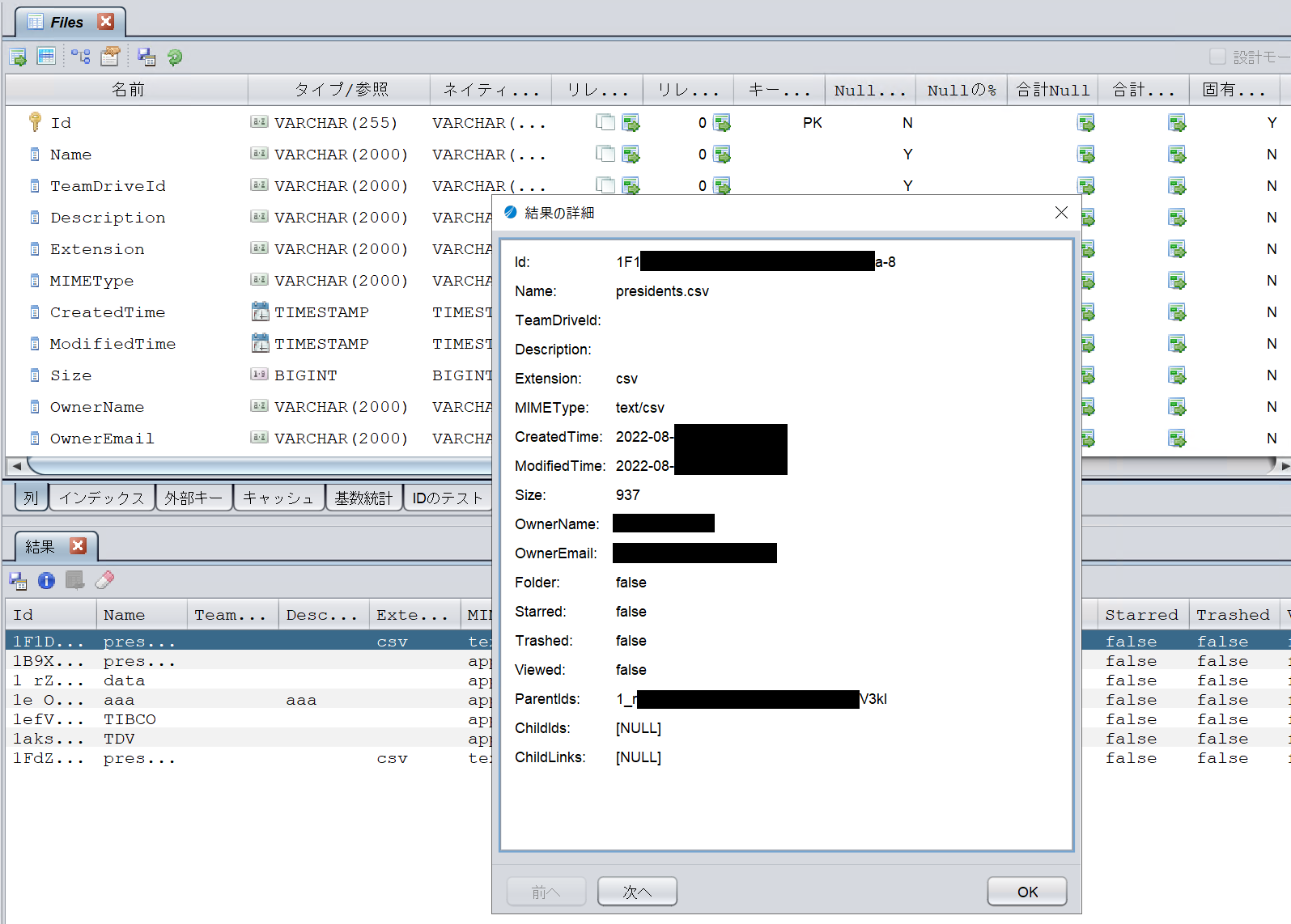The image size is (1291, 924).
Task: Select the result row named aaa
Action: [x=248, y=700]
